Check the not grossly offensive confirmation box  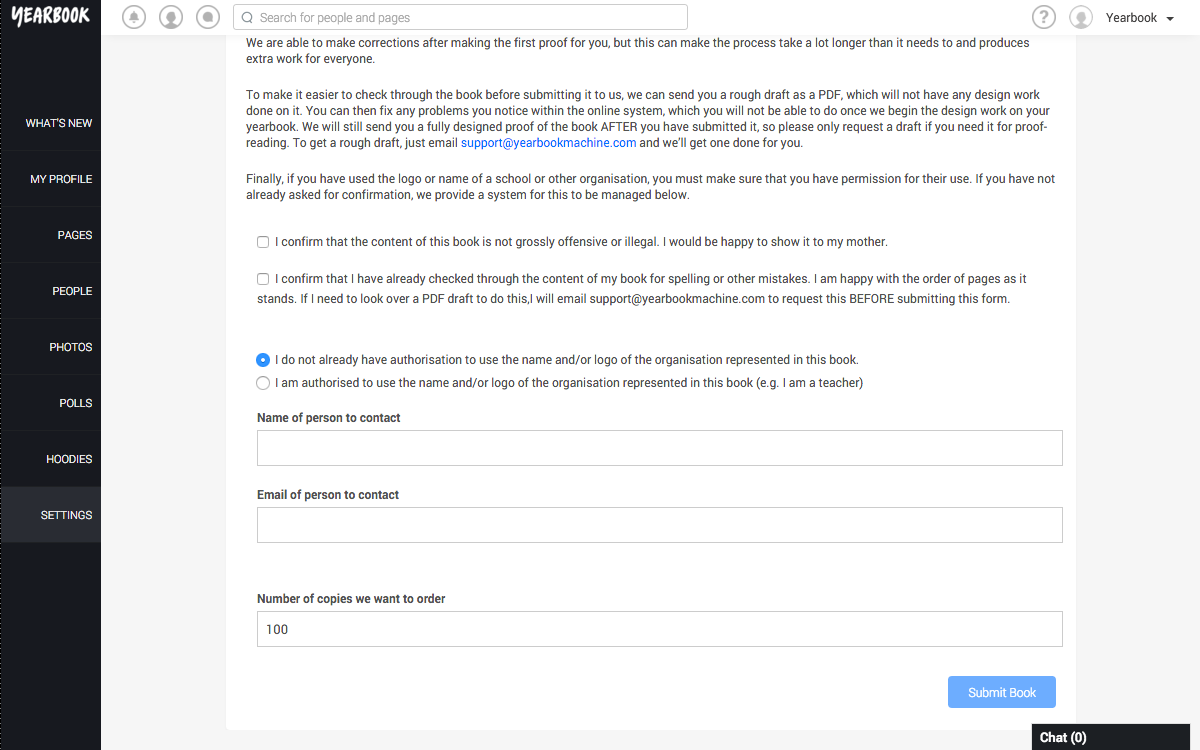coord(263,242)
